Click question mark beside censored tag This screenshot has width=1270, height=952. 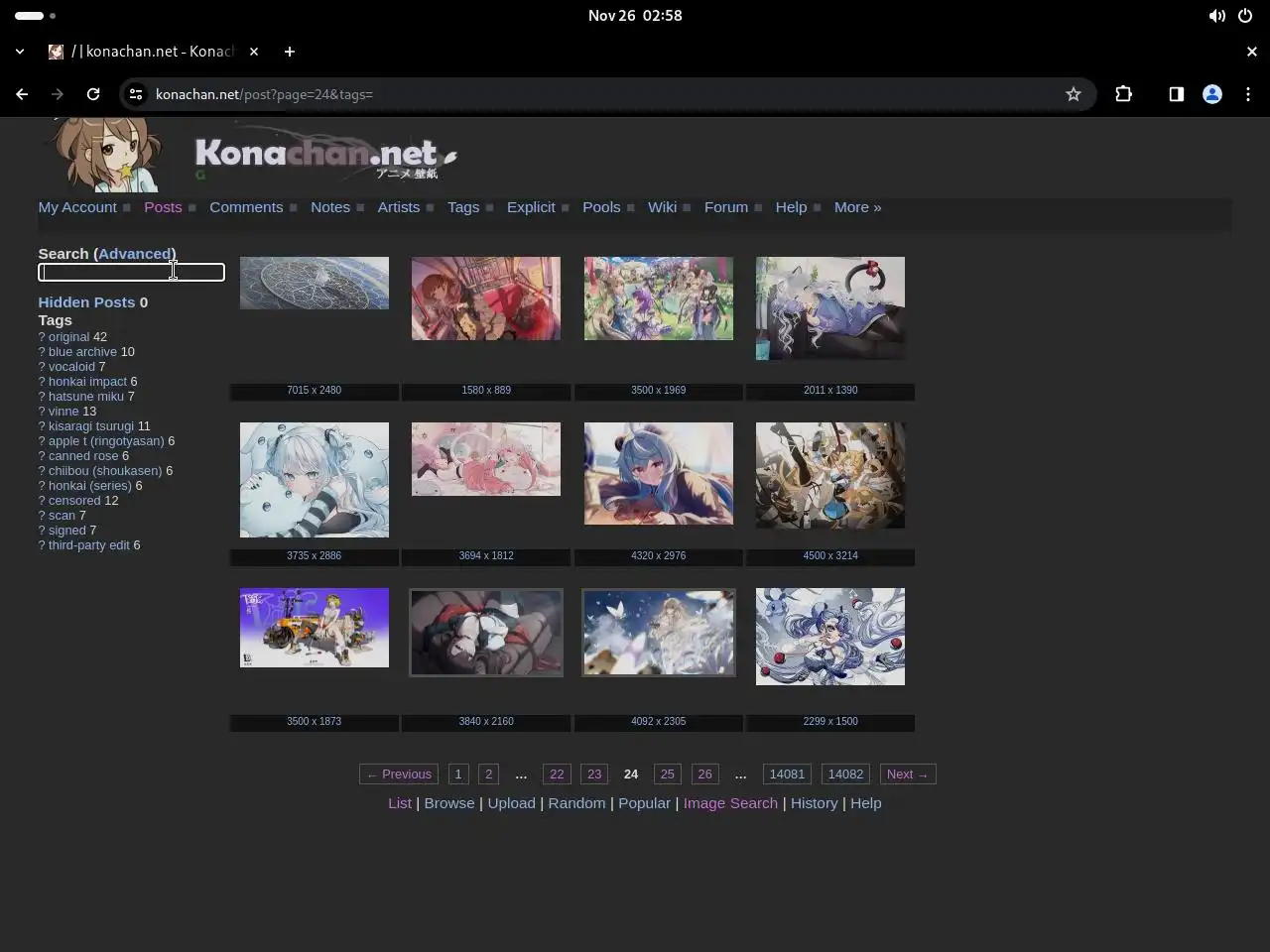(x=42, y=501)
